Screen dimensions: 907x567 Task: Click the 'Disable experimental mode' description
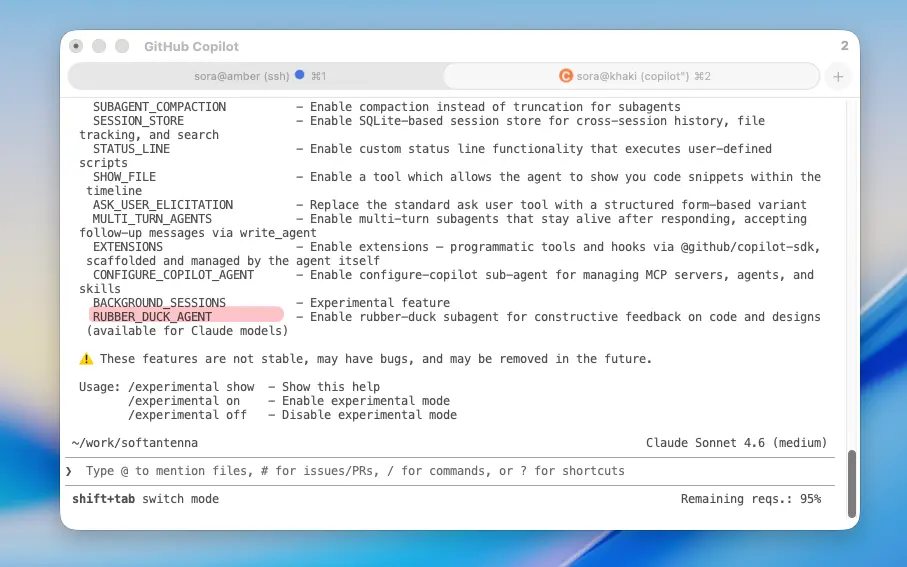[369, 415]
